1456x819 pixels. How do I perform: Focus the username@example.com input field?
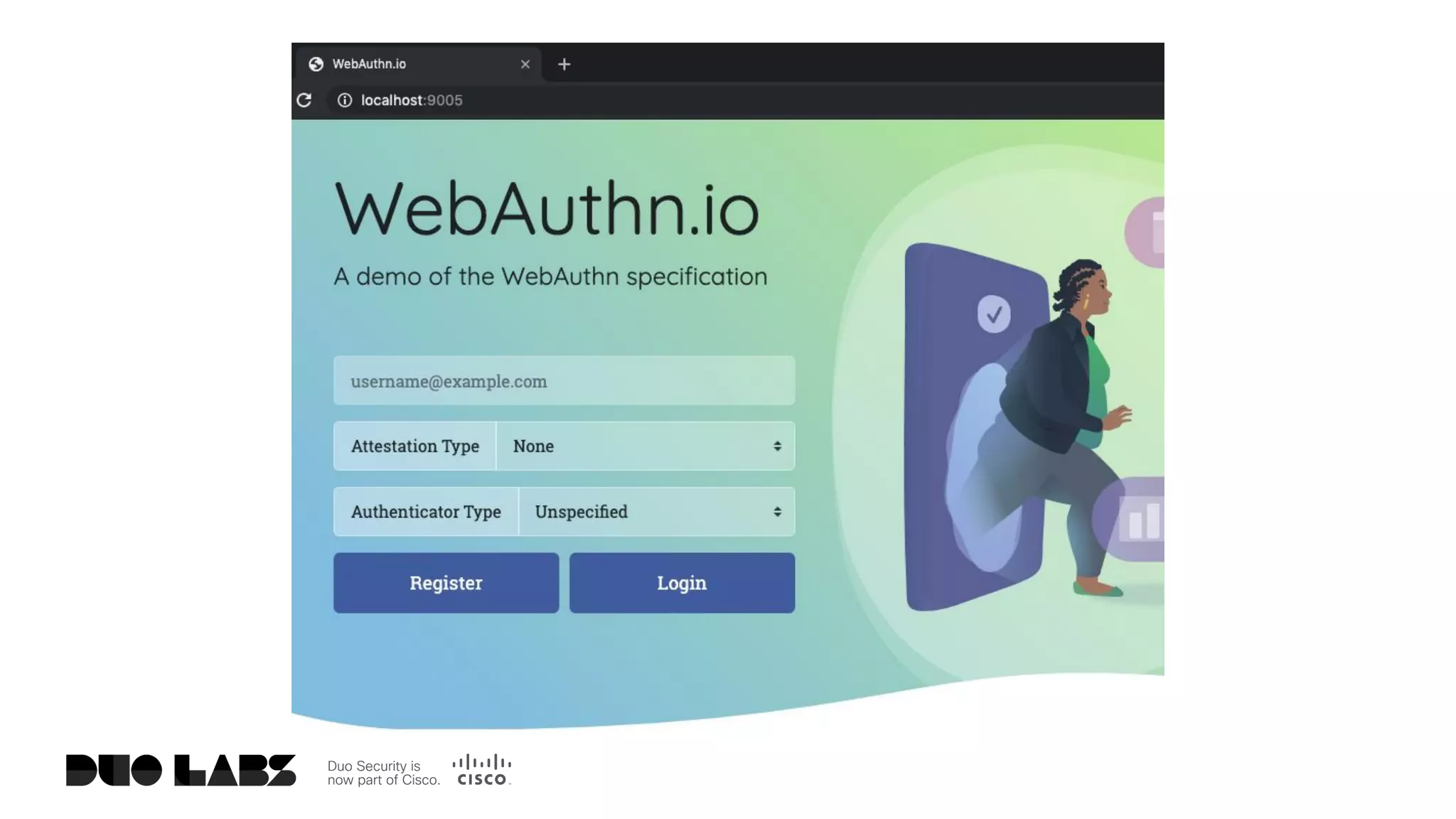click(x=564, y=381)
